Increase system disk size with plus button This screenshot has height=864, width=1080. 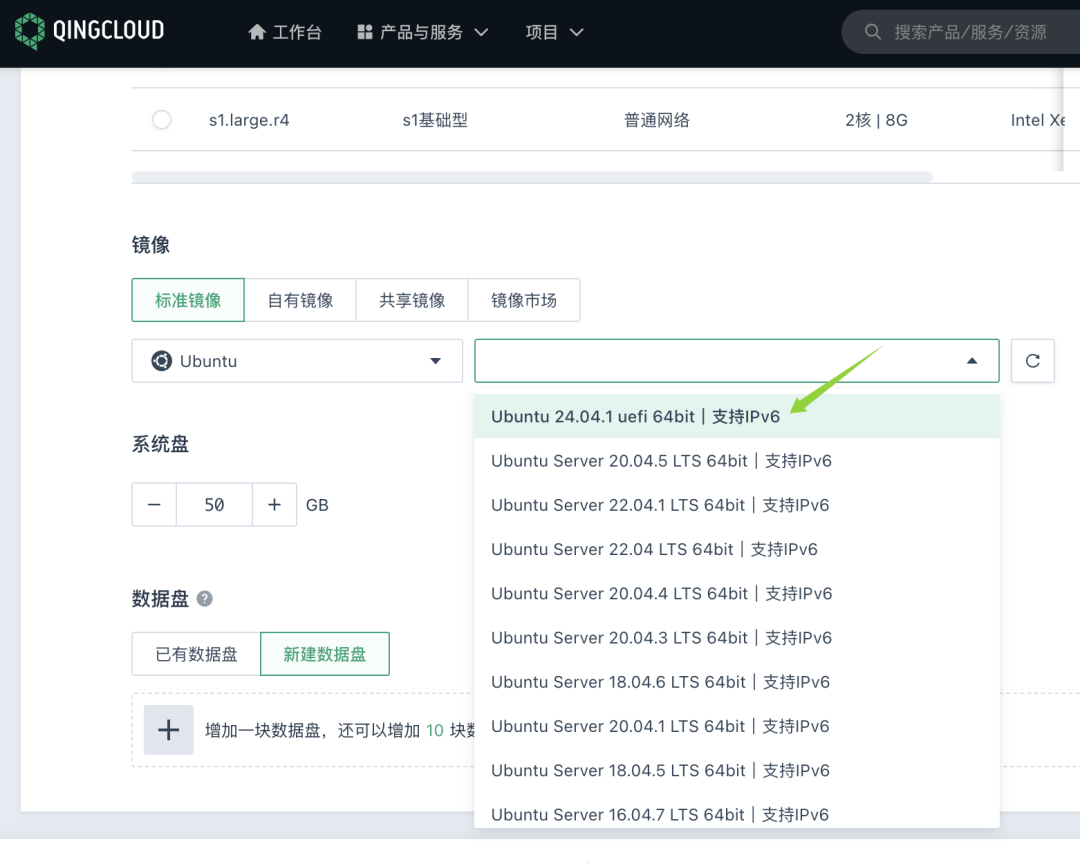click(x=274, y=505)
